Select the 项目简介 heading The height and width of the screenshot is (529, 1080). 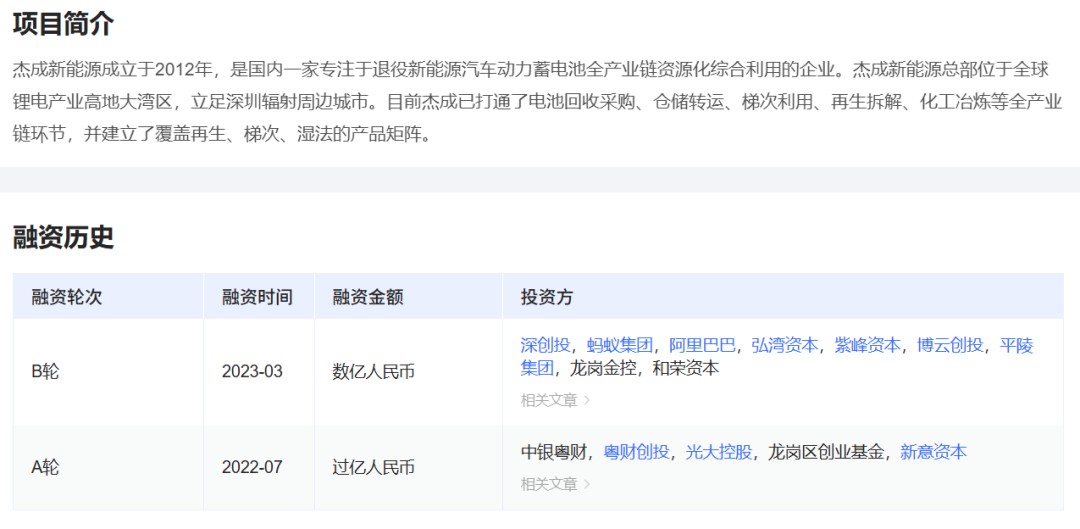click(x=63, y=25)
